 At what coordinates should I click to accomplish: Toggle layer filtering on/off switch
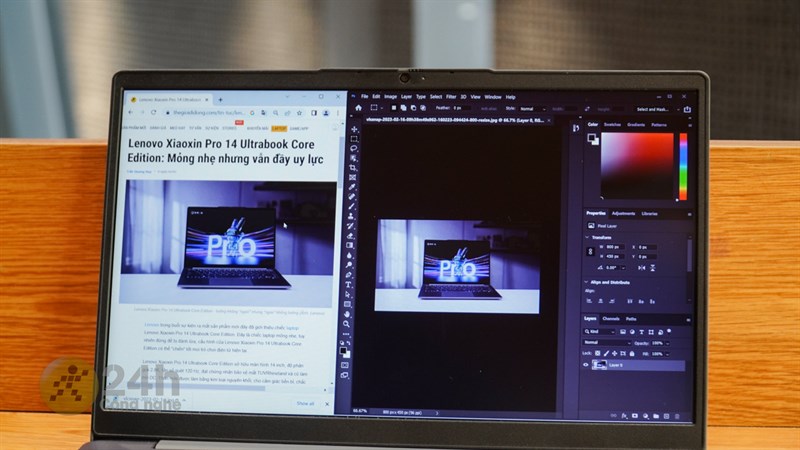(x=669, y=332)
